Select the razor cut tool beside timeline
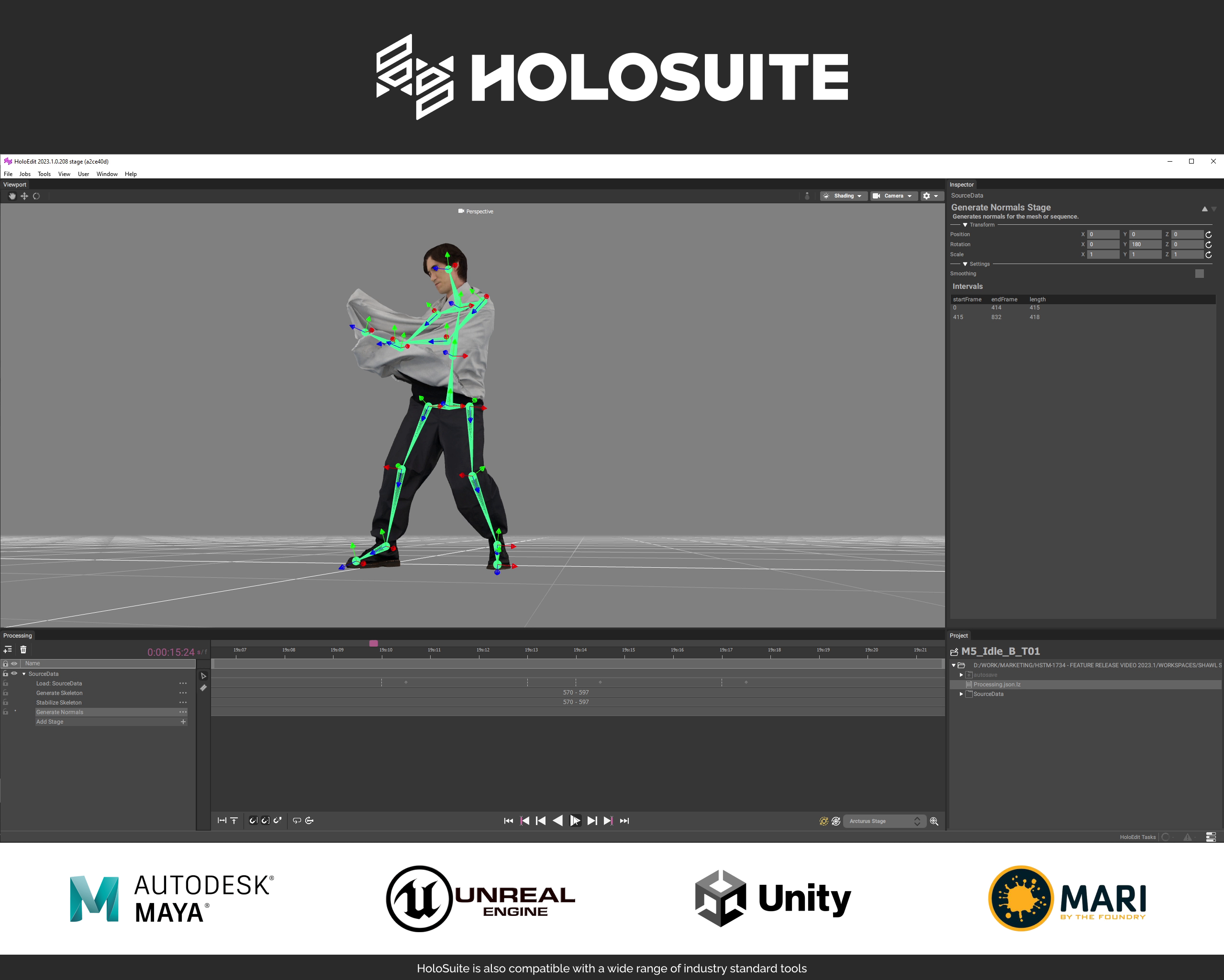The height and width of the screenshot is (980, 1224). (203, 688)
